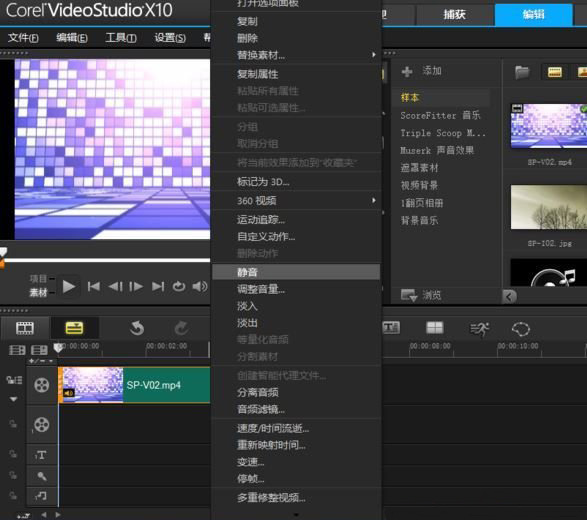Toggle the audio icon on the SP-V02 clip
Viewport: 587px width, 520px height.
[69, 393]
